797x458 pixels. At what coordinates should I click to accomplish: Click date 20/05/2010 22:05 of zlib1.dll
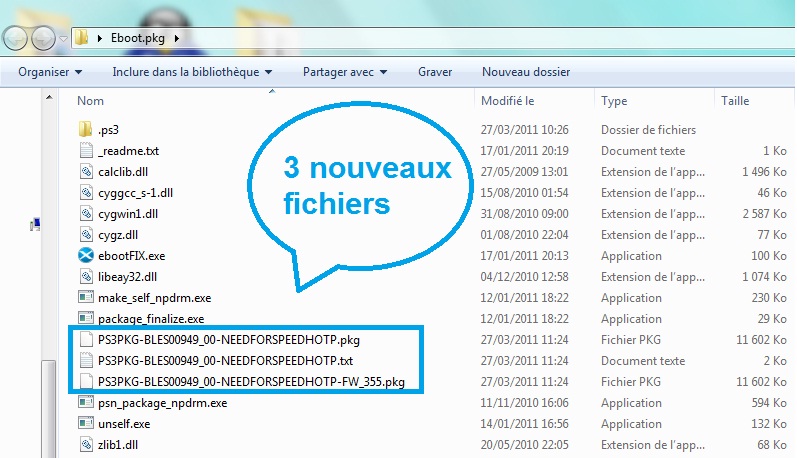pyautogui.click(x=524, y=445)
